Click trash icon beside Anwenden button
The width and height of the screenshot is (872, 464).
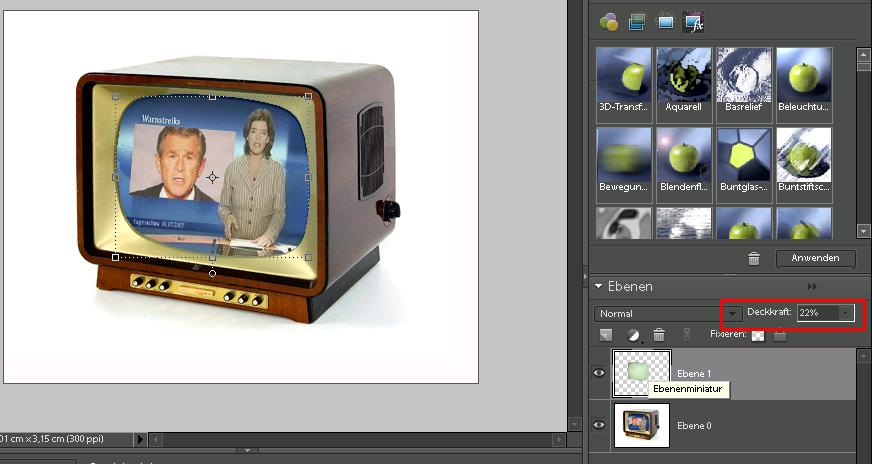[754, 258]
